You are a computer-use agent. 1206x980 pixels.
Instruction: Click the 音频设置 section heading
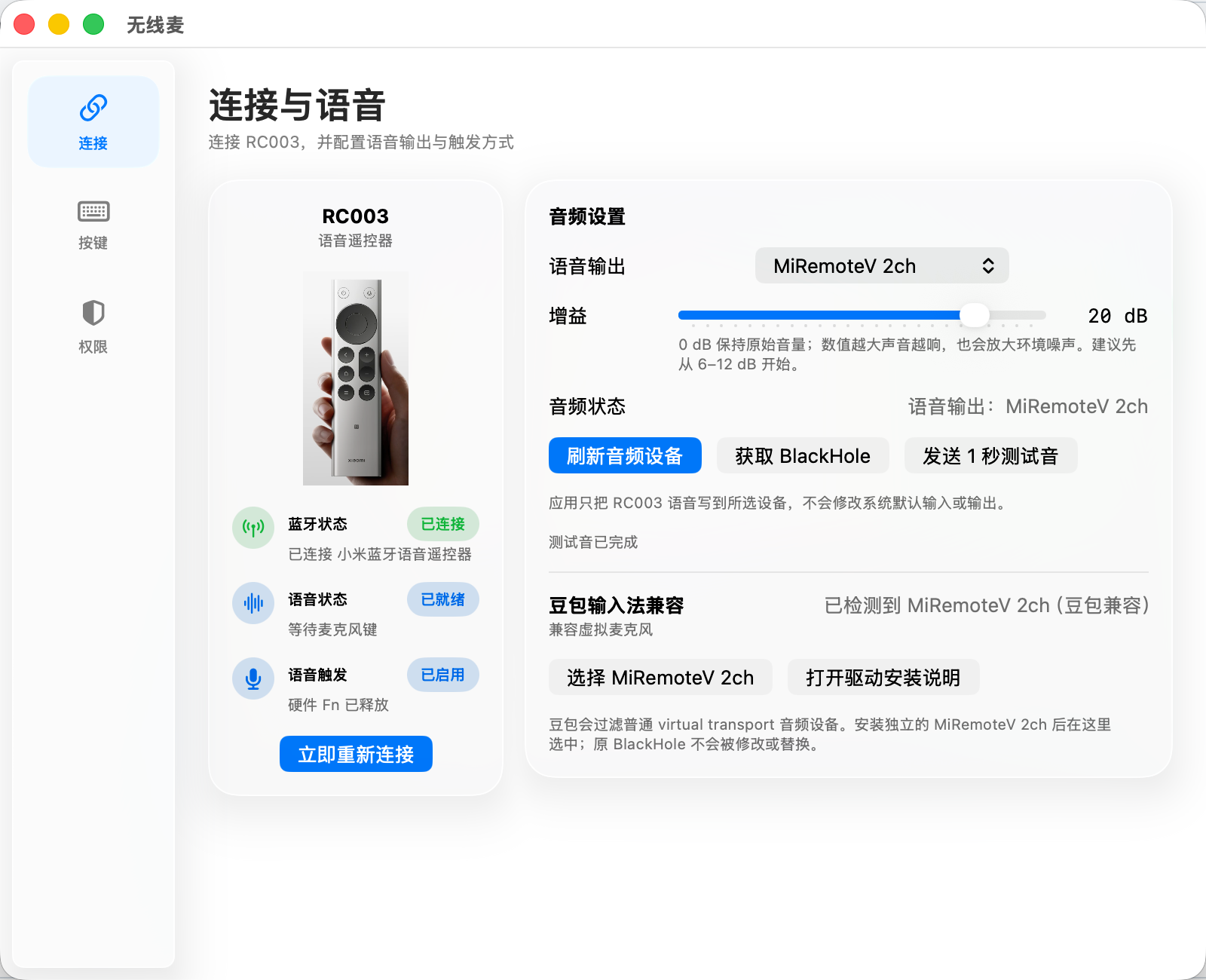pos(587,216)
